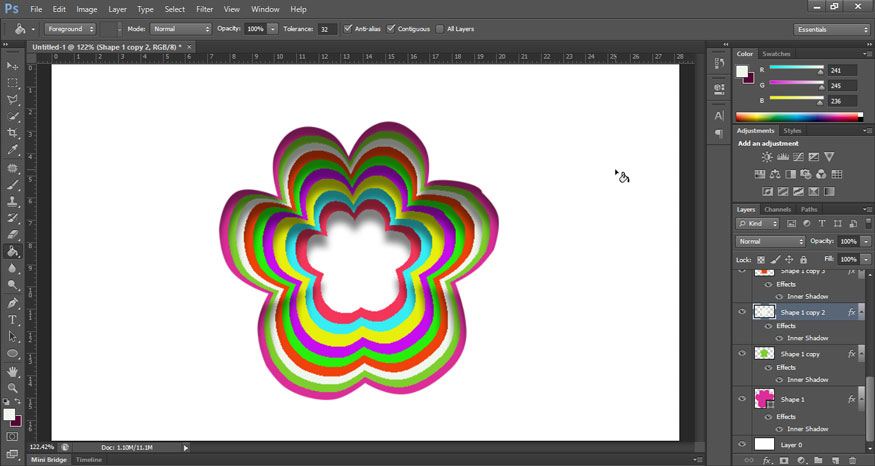The height and width of the screenshot is (466, 875).
Task: Pick the Hand tool
Action: pos(13,371)
